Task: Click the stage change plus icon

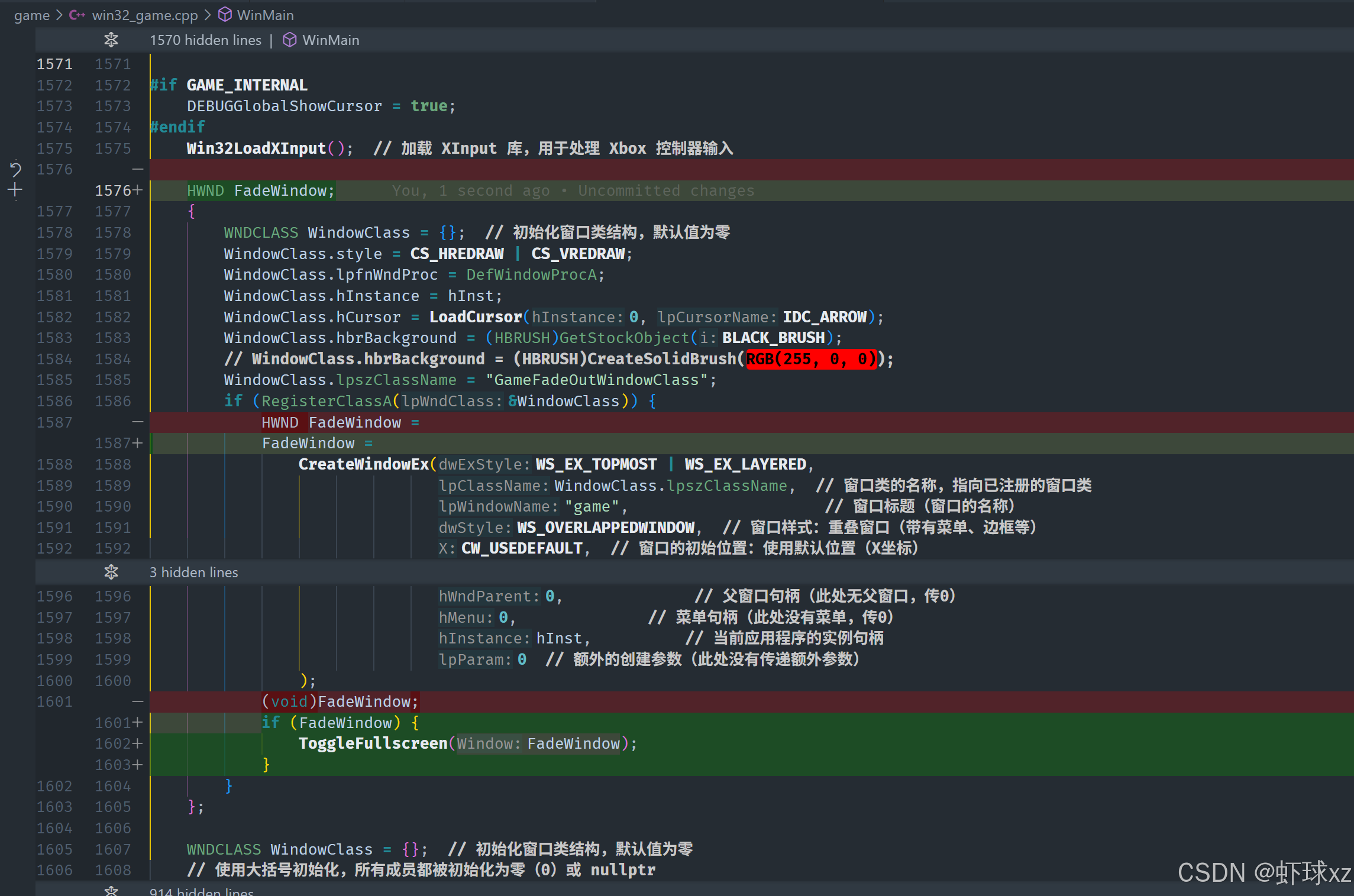Action: pos(15,190)
